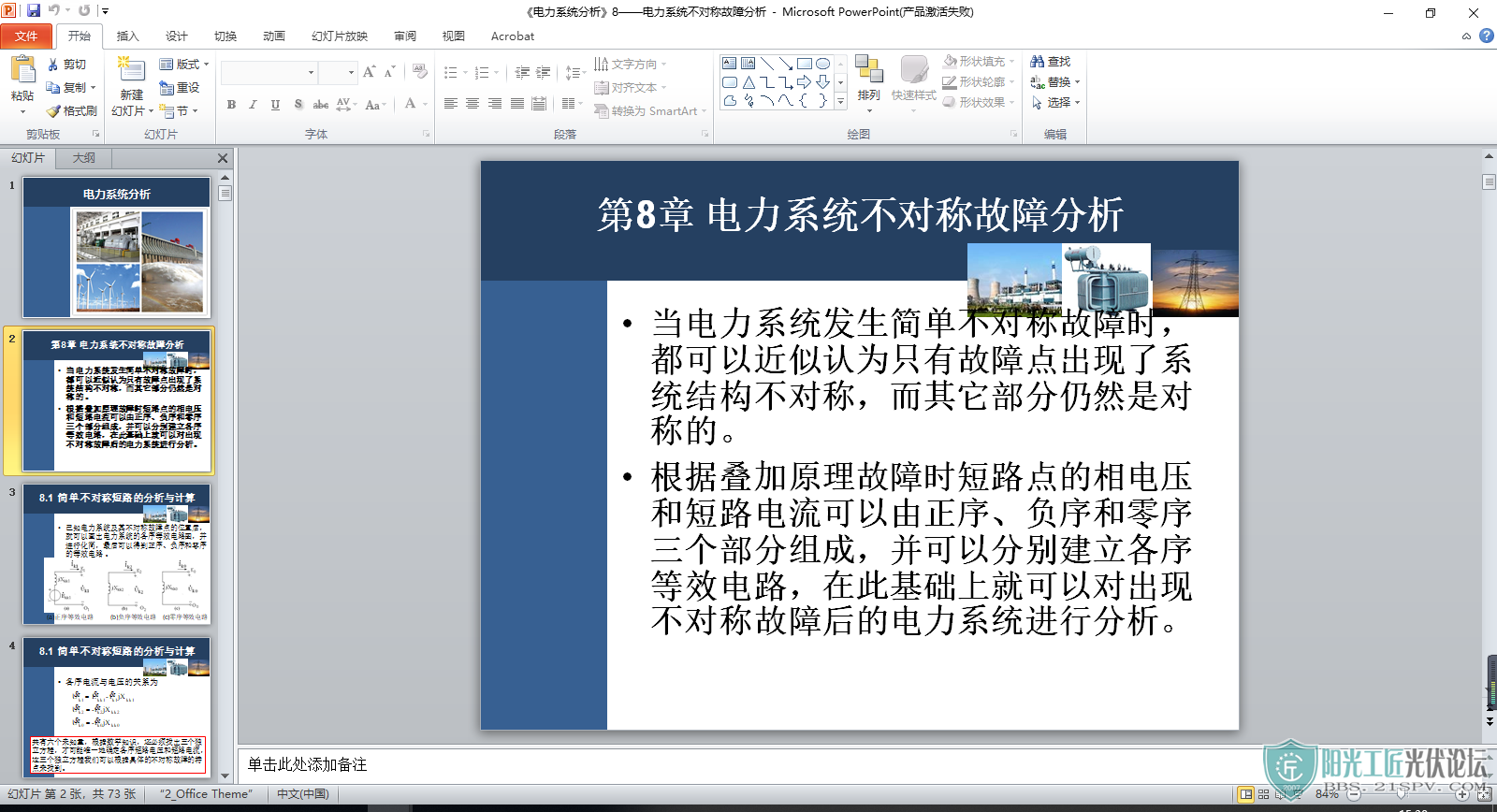This screenshot has width=1497, height=812.
Task: Open the font color A picker
Action: pos(410,105)
